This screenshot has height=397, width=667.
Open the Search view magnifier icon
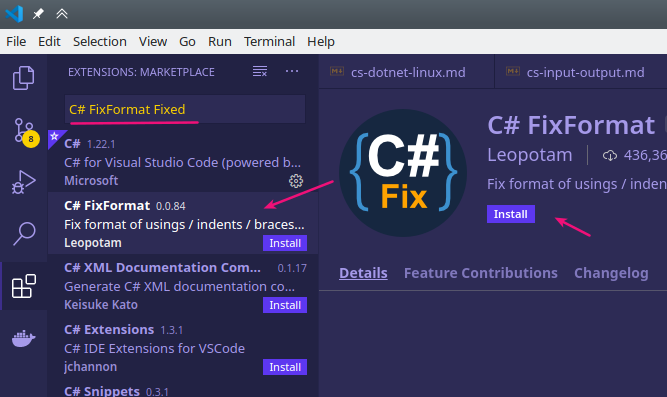click(x=24, y=234)
